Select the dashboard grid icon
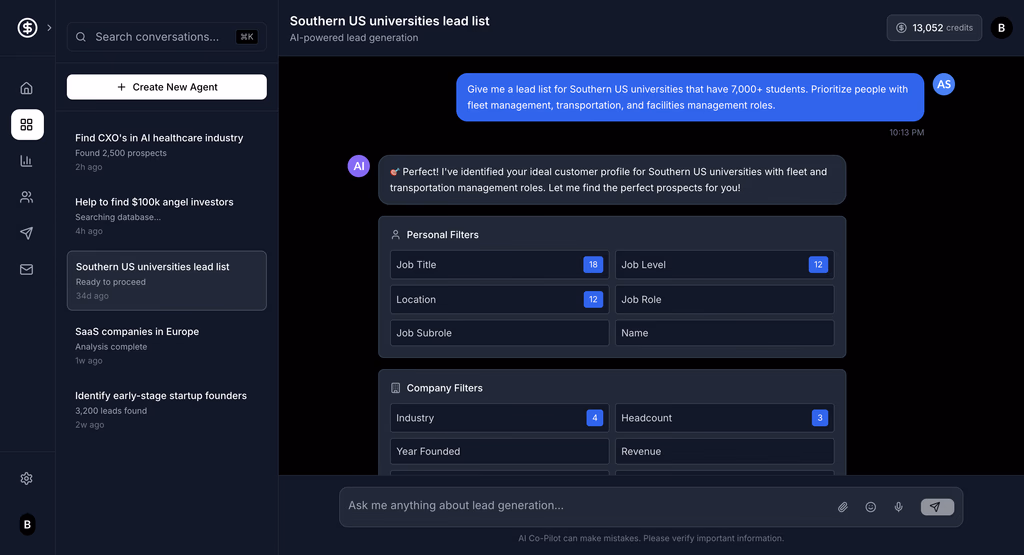The width and height of the screenshot is (1024, 555). (27, 125)
